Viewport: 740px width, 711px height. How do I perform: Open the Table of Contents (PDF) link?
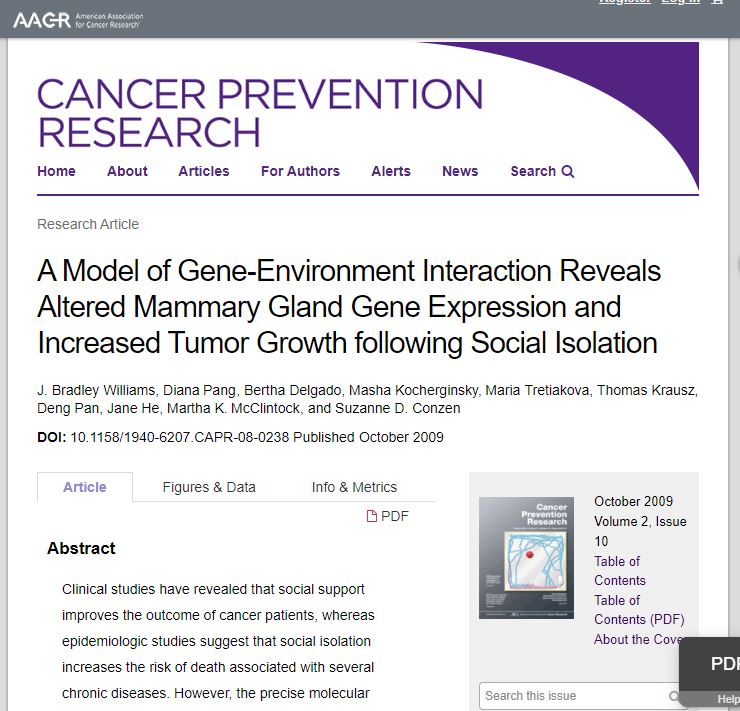coord(639,610)
